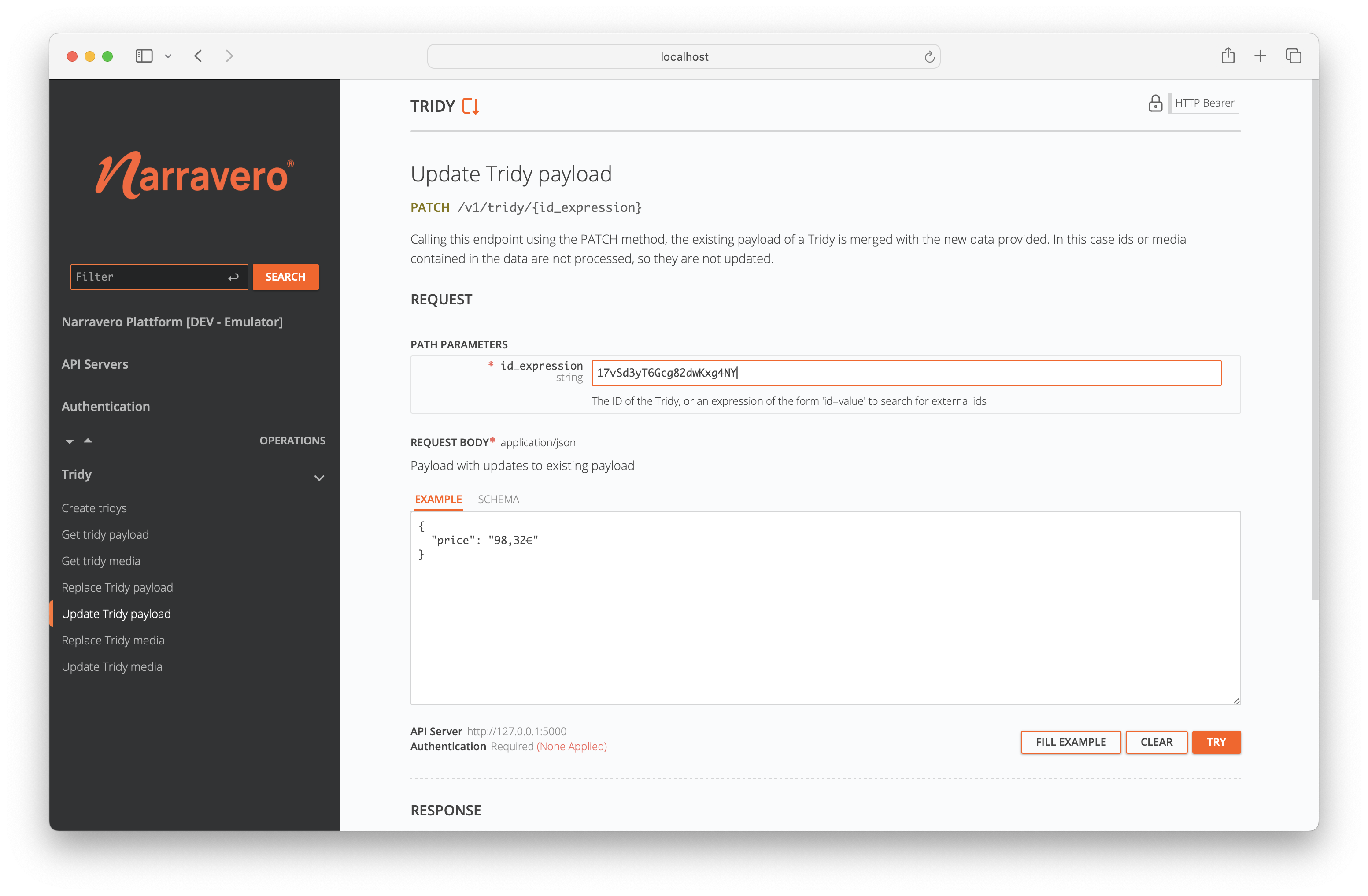Click the share icon in browser toolbar
Viewport: 1368px width, 896px height.
1228,56
